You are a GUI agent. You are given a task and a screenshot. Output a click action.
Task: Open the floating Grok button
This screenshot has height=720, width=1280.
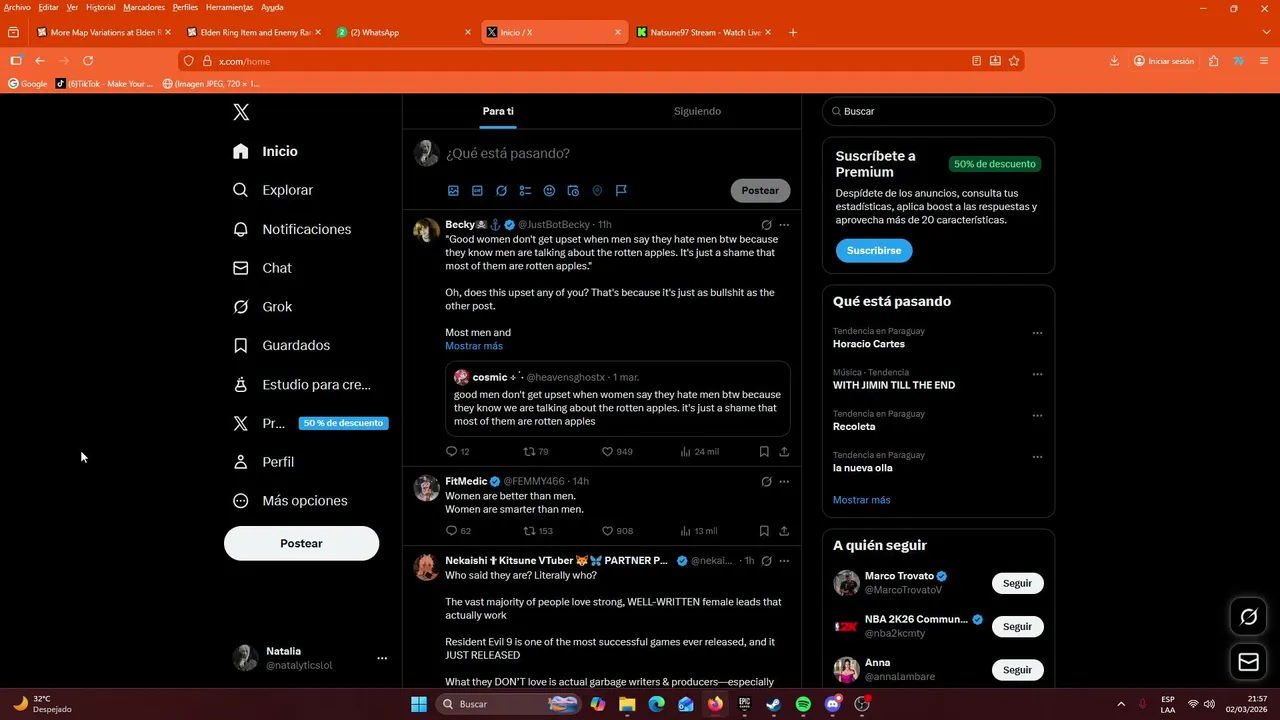pyautogui.click(x=1248, y=617)
